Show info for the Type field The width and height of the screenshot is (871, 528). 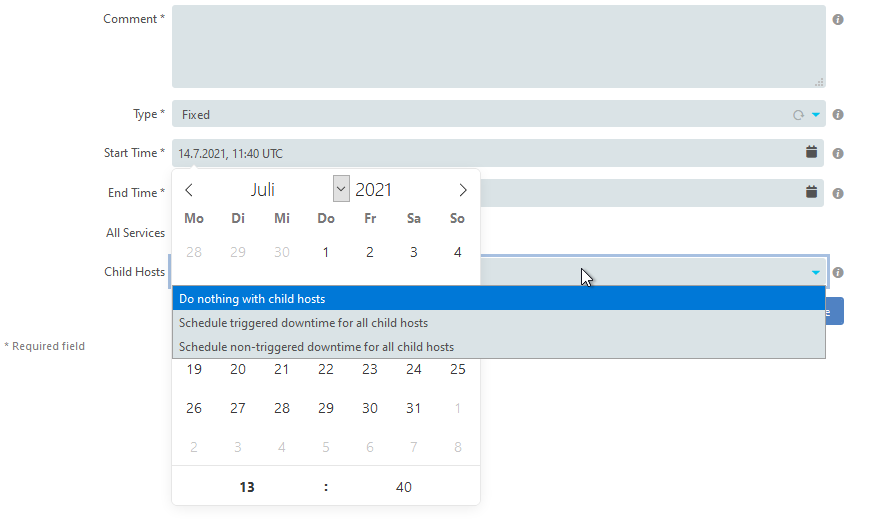(838, 114)
